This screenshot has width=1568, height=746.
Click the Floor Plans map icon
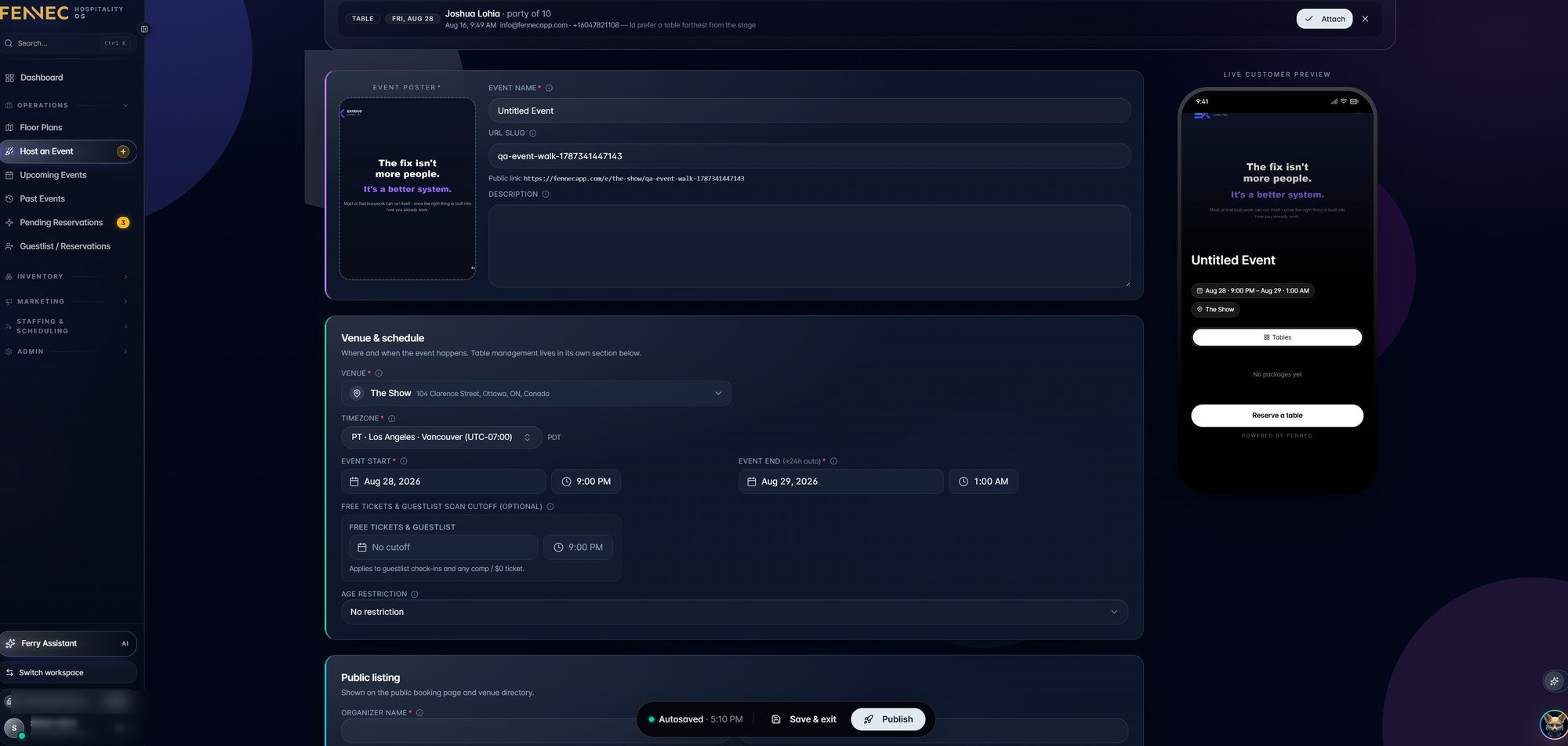[9, 128]
